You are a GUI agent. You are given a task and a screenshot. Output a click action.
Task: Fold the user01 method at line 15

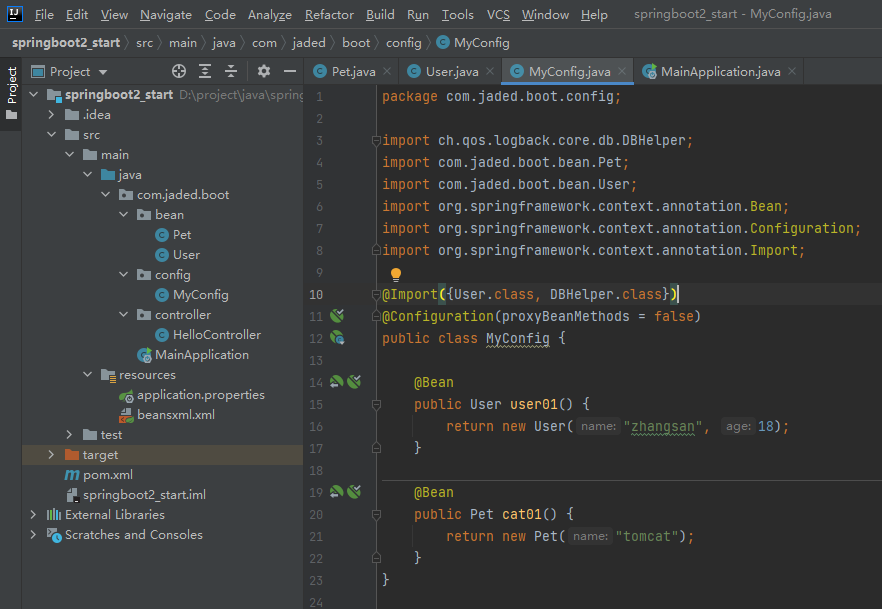[376, 404]
